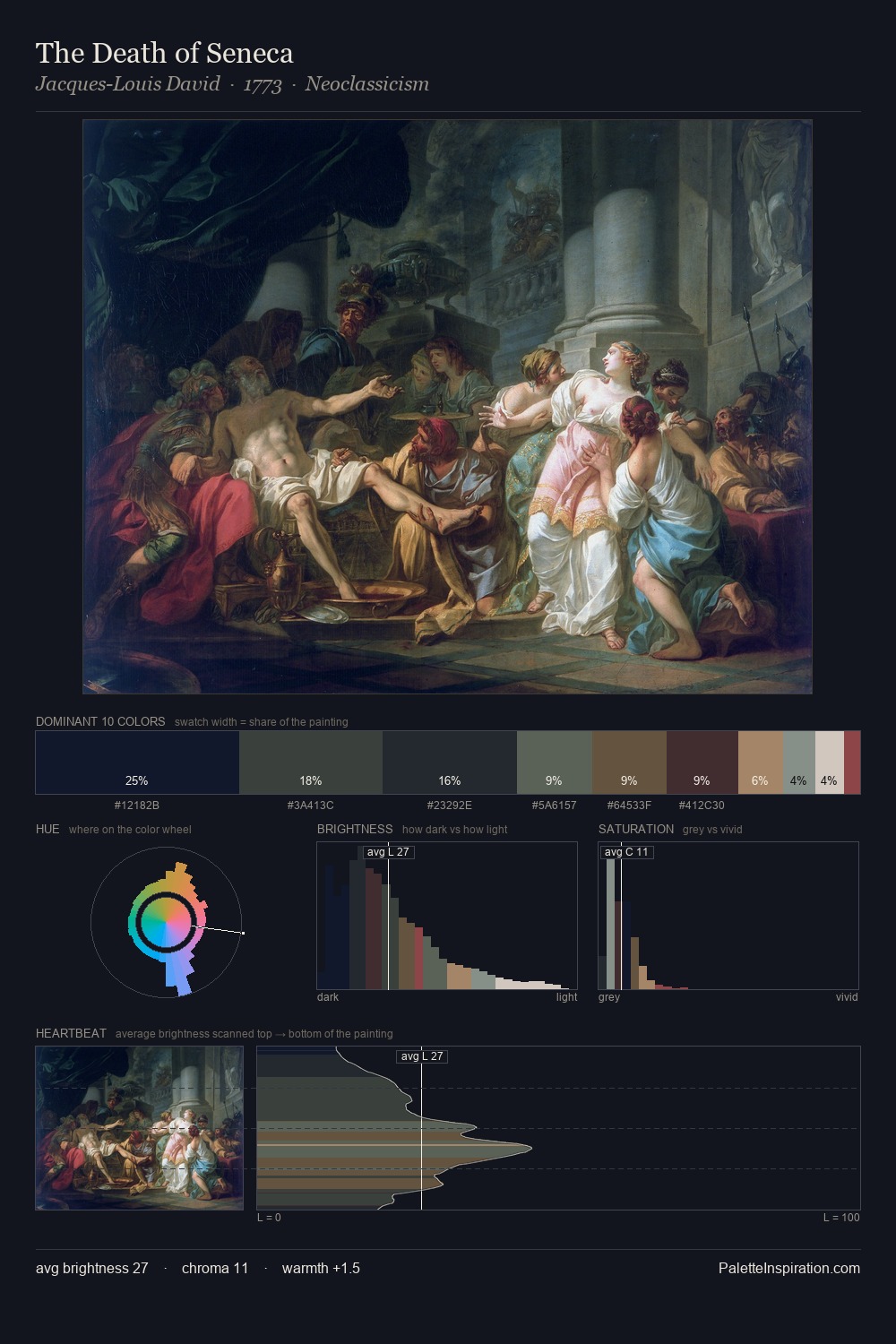896x1344 pixels.
Task: Click the hex code #3A413C
Action: 311,806
